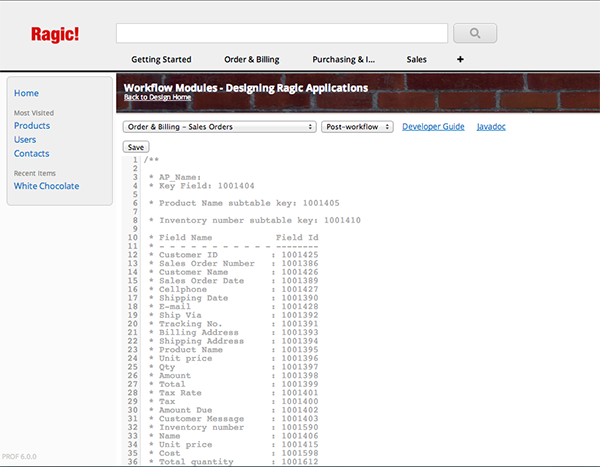Open the Getting Started tab

(x=161, y=60)
